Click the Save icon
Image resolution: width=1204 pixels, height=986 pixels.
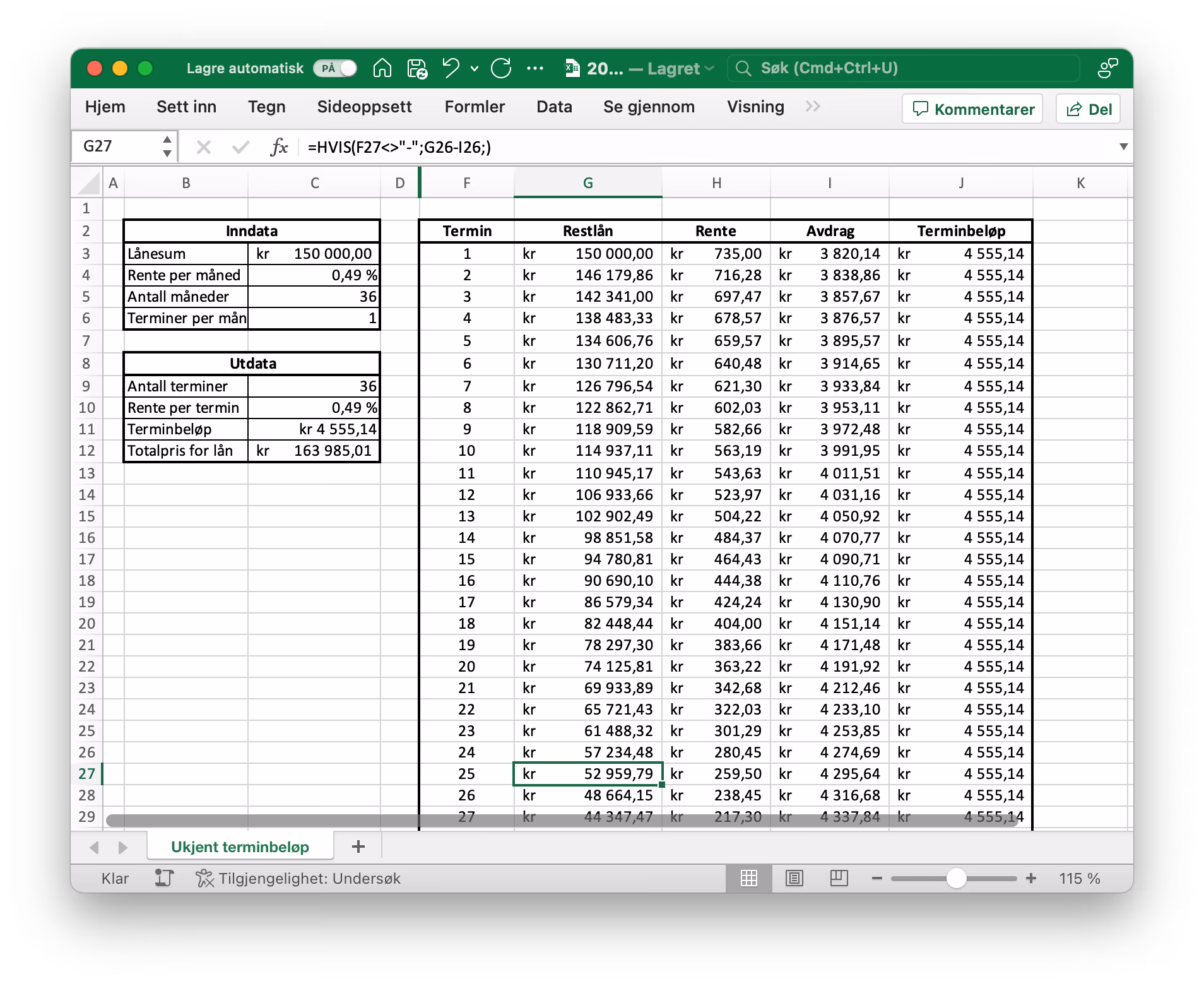(417, 68)
